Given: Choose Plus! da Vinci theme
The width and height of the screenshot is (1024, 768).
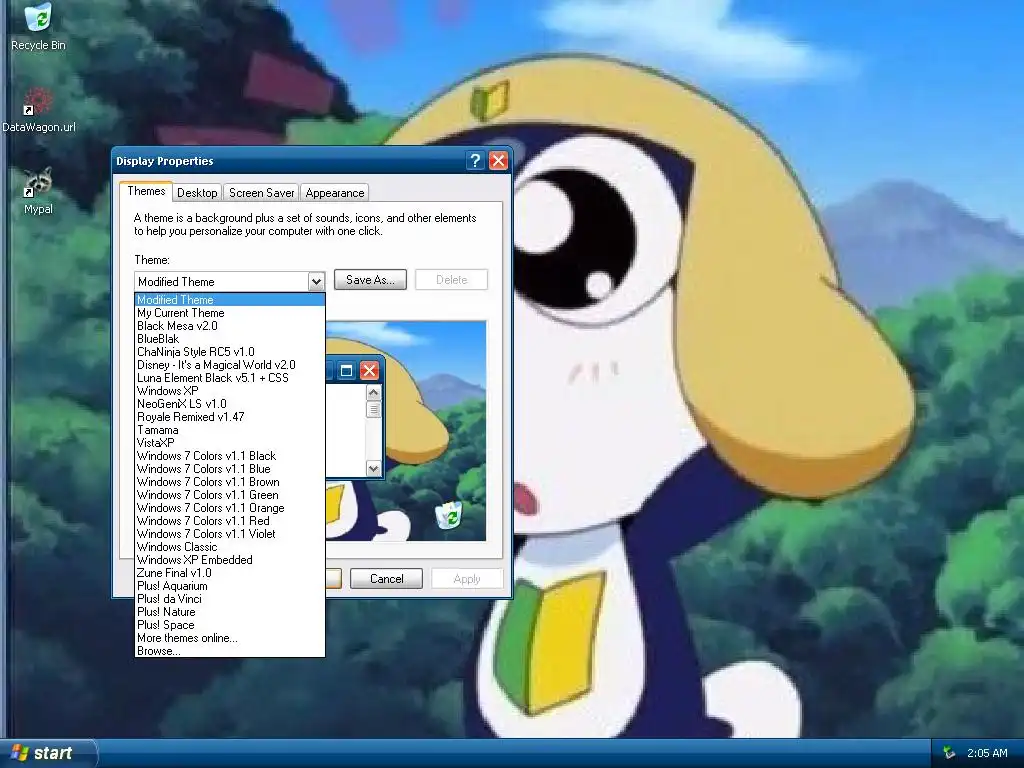Looking at the screenshot, I should point(229,599).
